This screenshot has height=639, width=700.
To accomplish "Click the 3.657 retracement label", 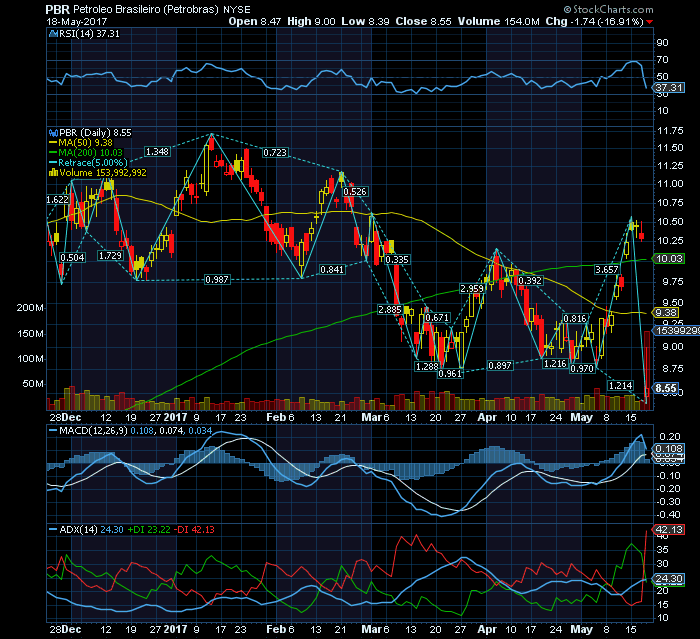I will tap(607, 269).
